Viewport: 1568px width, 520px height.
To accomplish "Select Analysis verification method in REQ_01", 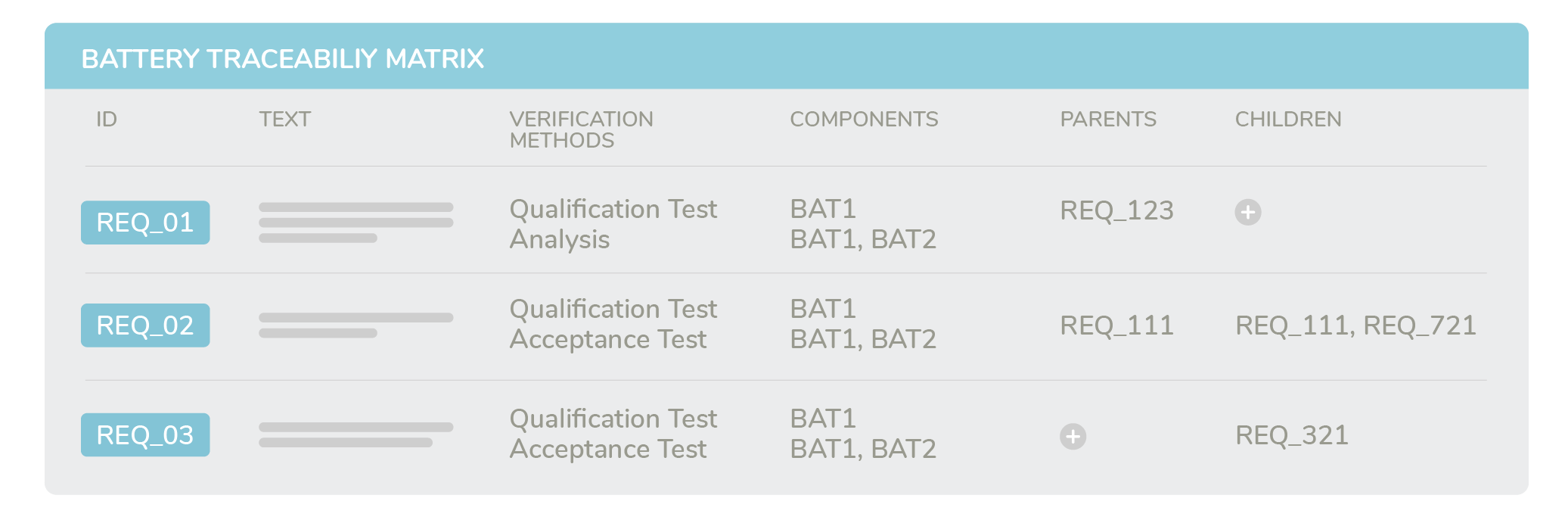I will tap(559, 240).
